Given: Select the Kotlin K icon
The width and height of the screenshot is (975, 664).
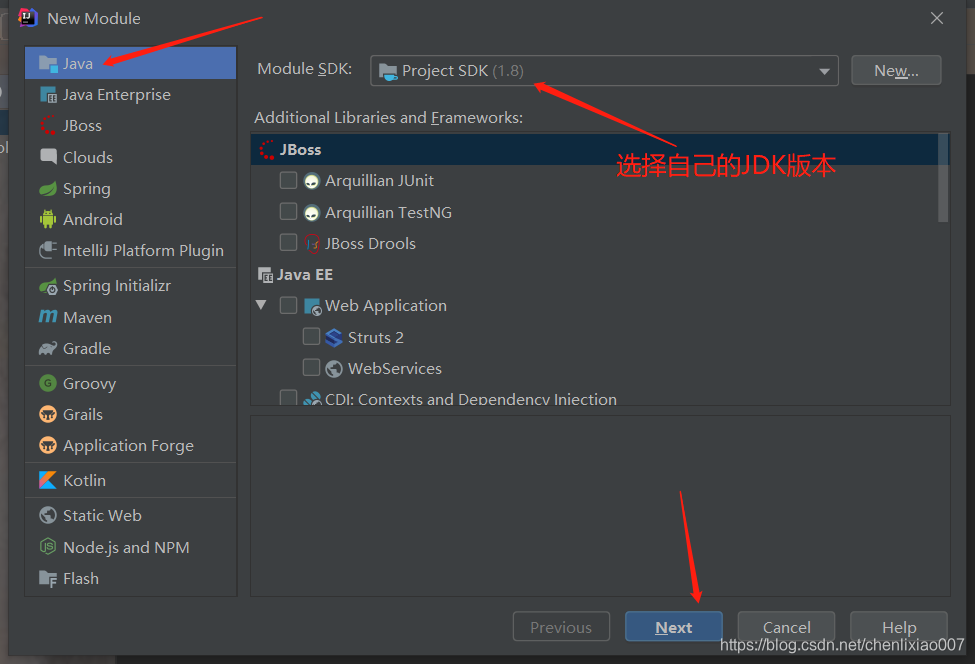Looking at the screenshot, I should point(48,480).
